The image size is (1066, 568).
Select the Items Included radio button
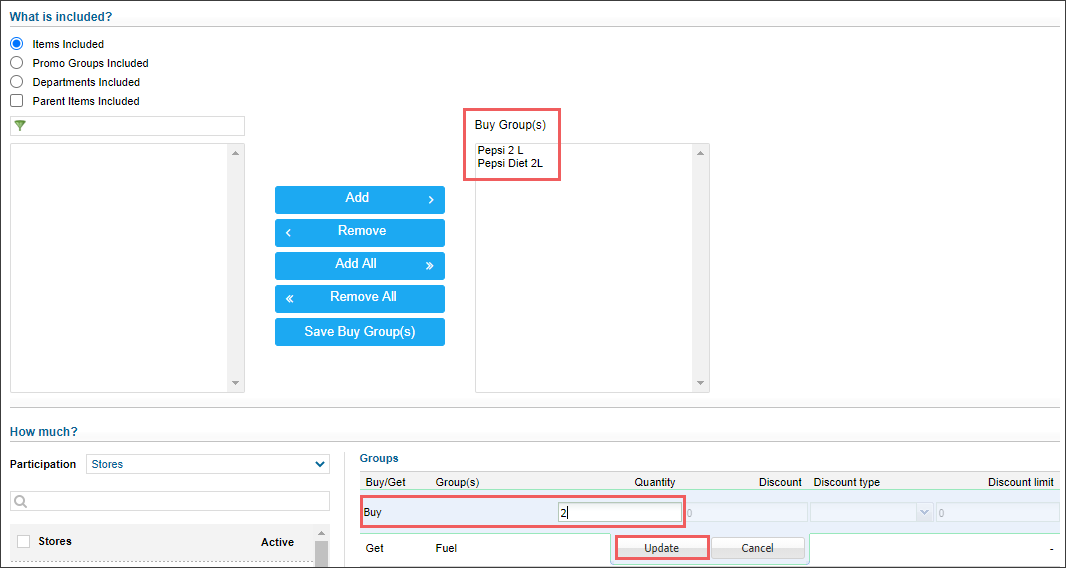[17, 44]
